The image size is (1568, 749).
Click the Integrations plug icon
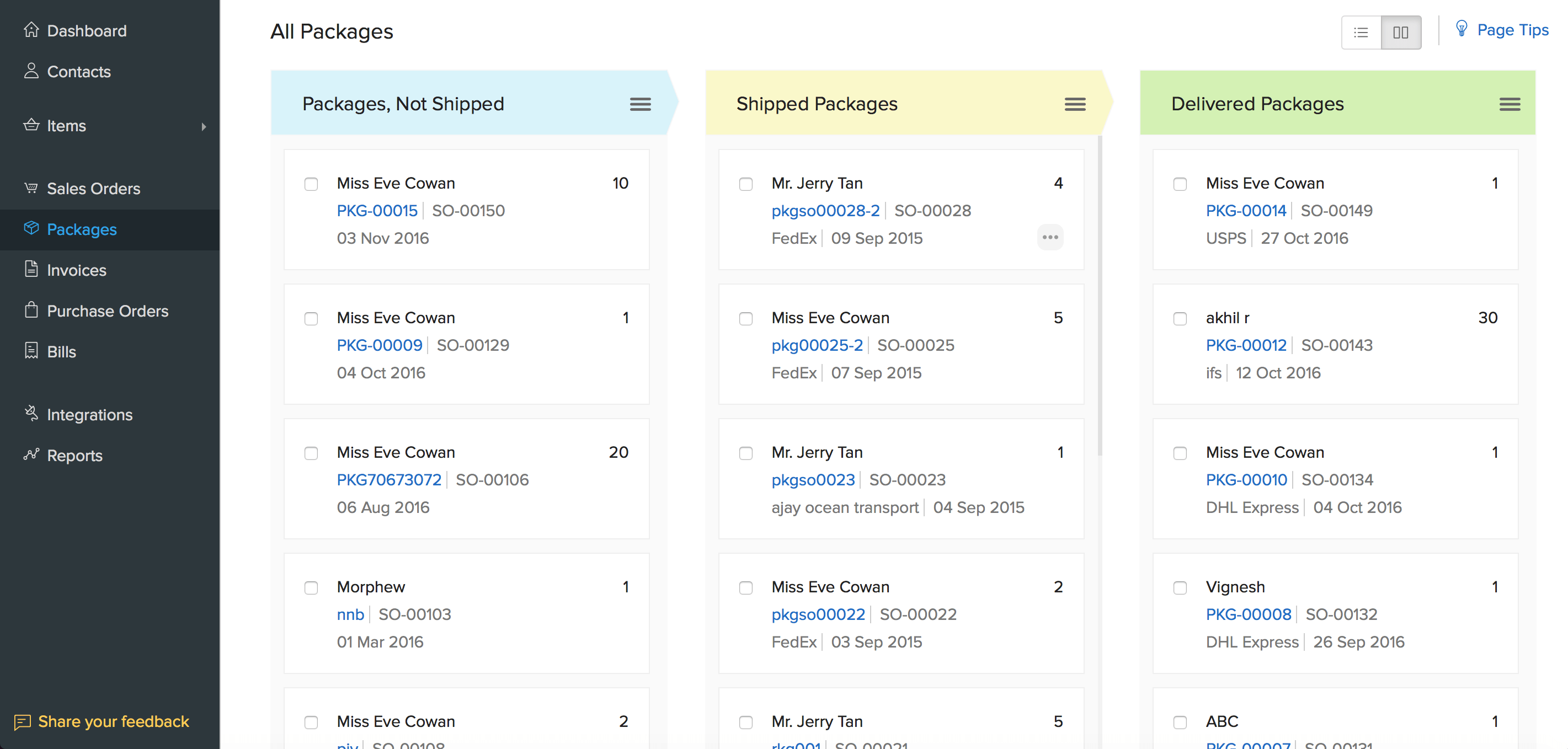(x=31, y=414)
